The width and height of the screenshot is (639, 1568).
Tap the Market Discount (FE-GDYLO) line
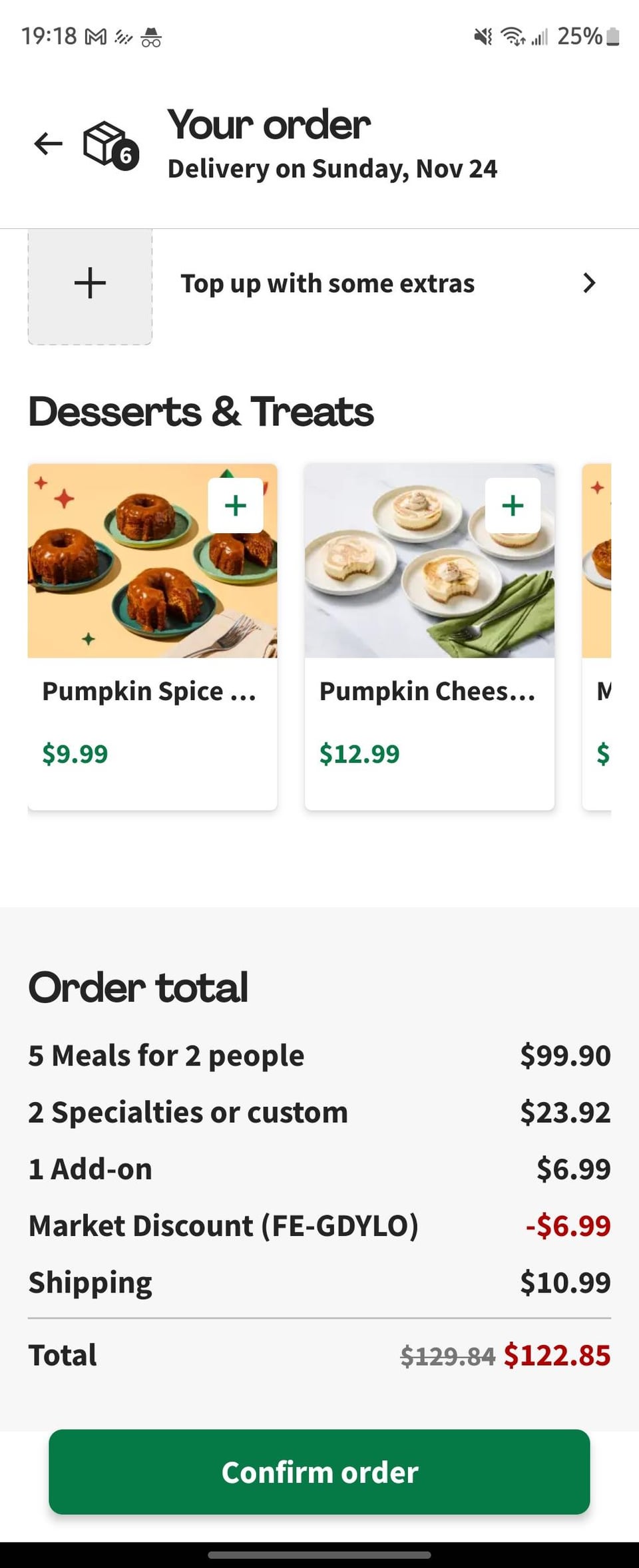pos(224,1225)
